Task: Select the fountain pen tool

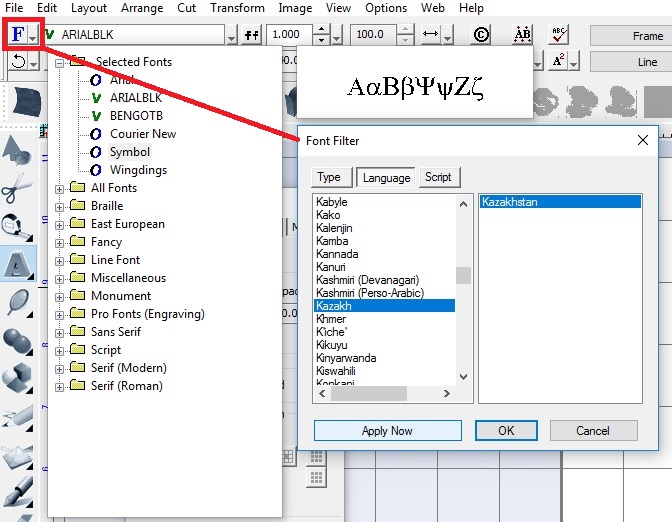Action: pos(18,492)
